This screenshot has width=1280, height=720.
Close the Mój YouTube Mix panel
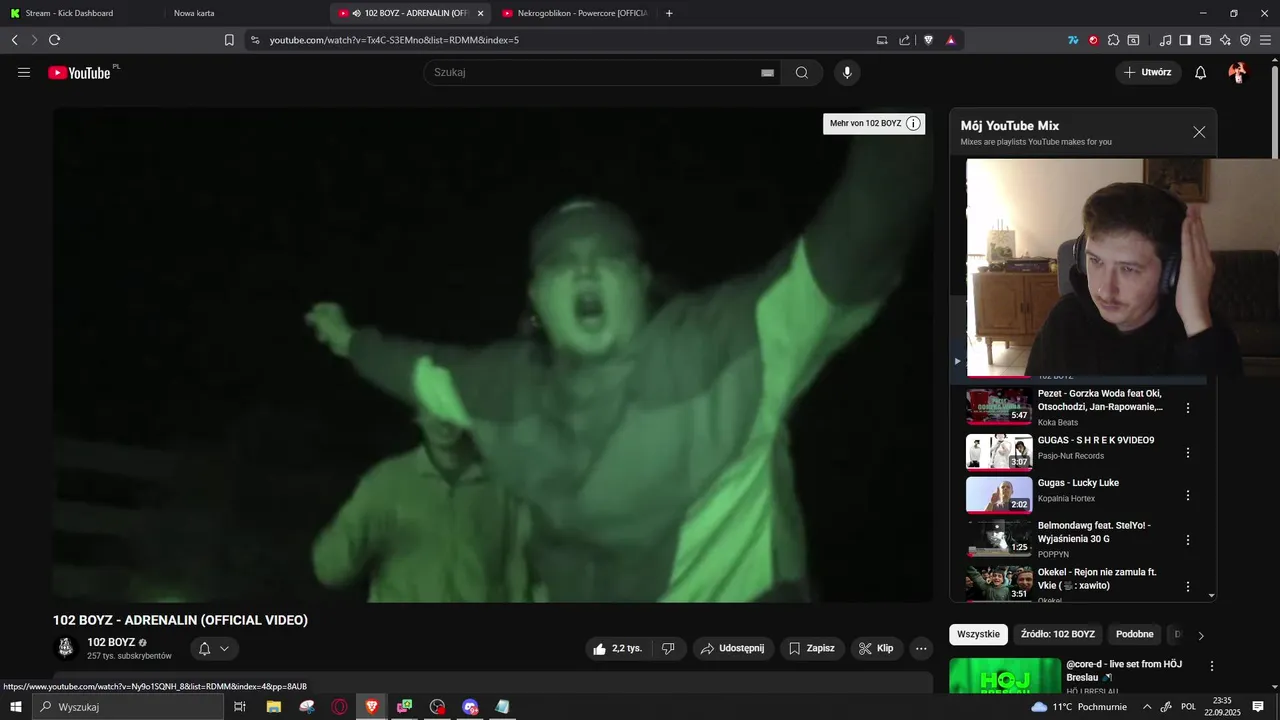tap(1199, 132)
